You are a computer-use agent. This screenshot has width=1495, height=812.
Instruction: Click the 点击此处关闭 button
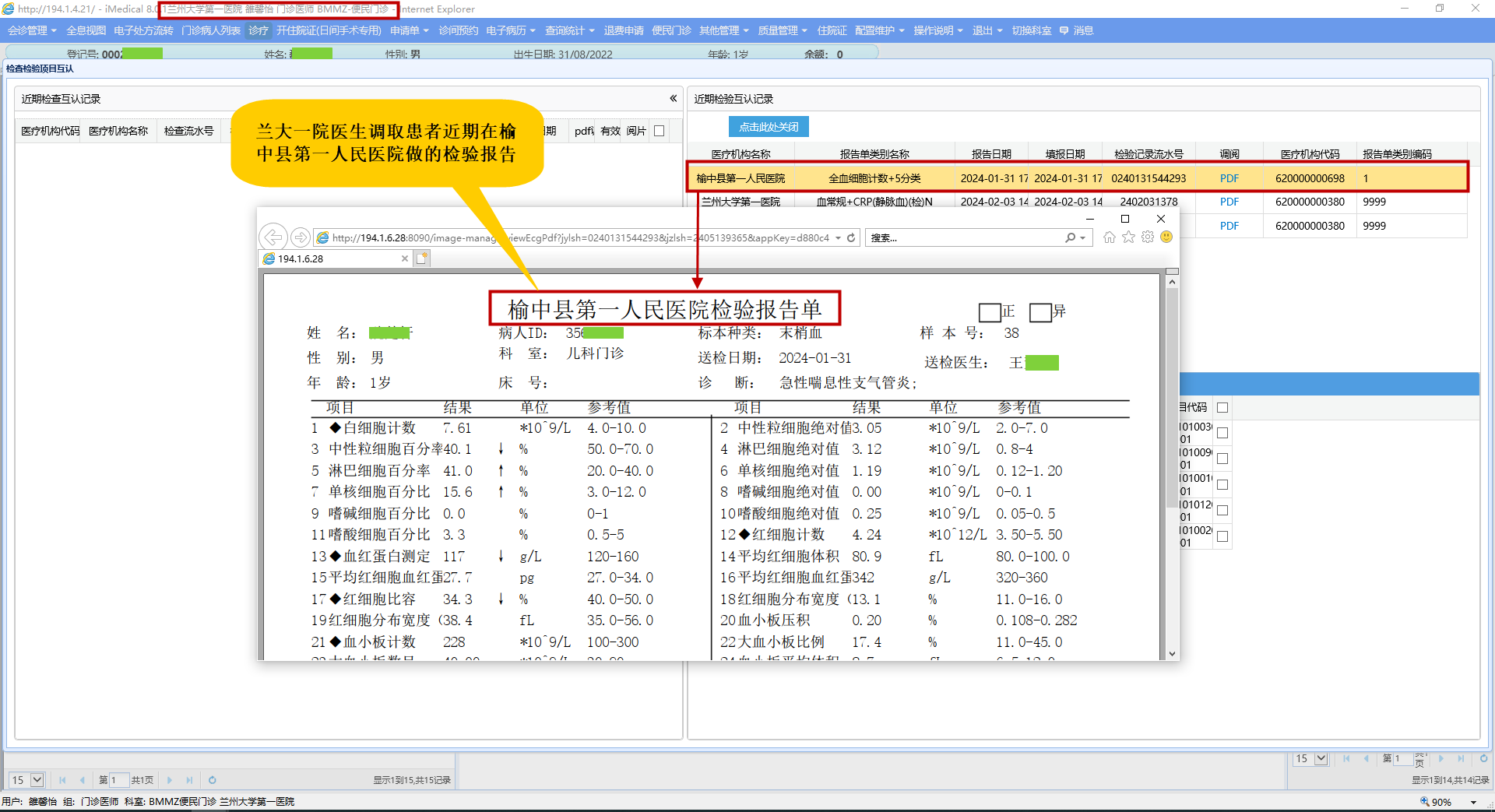769,126
